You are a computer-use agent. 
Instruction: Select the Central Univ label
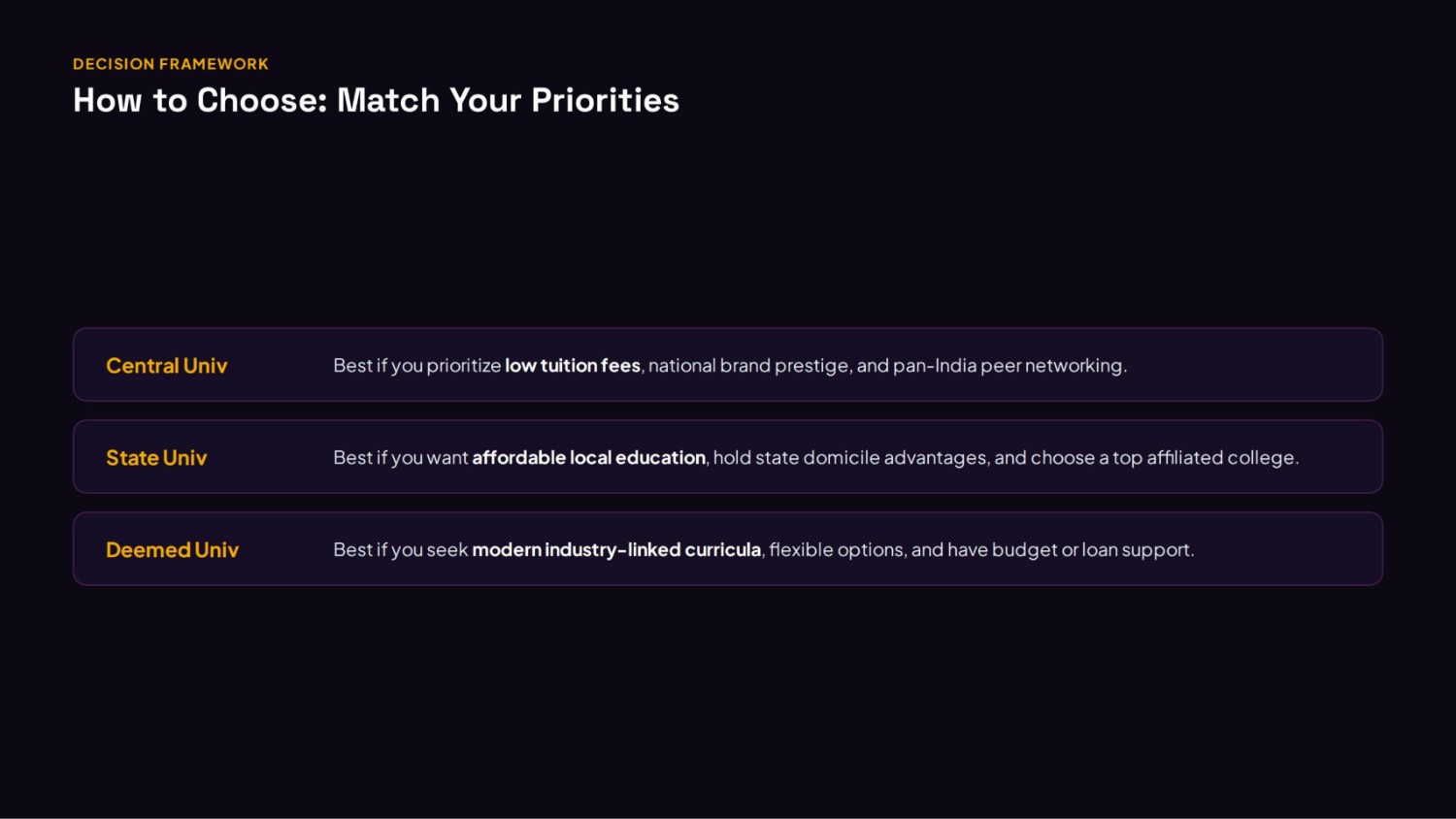coord(167,366)
